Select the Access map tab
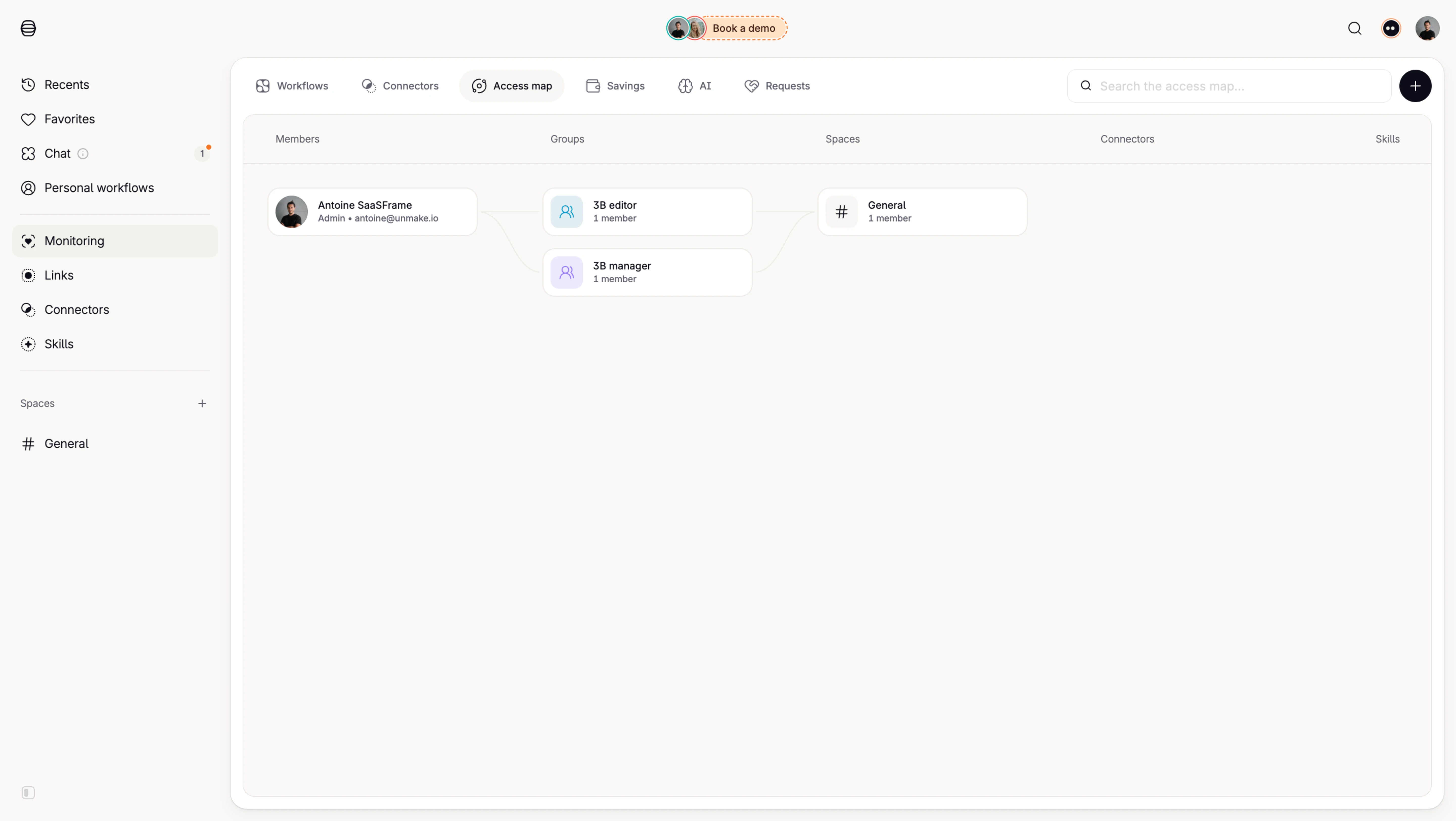Screen dimensions: 1456x821 [x=512, y=86]
